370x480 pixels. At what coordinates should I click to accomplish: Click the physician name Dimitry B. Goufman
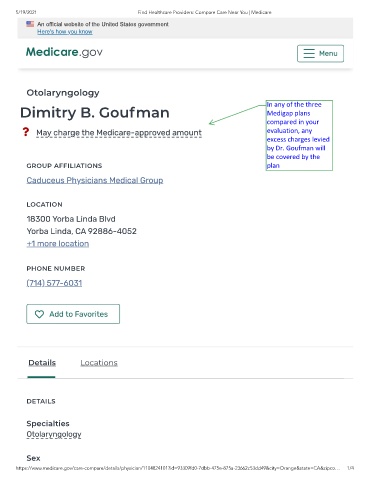point(95,113)
